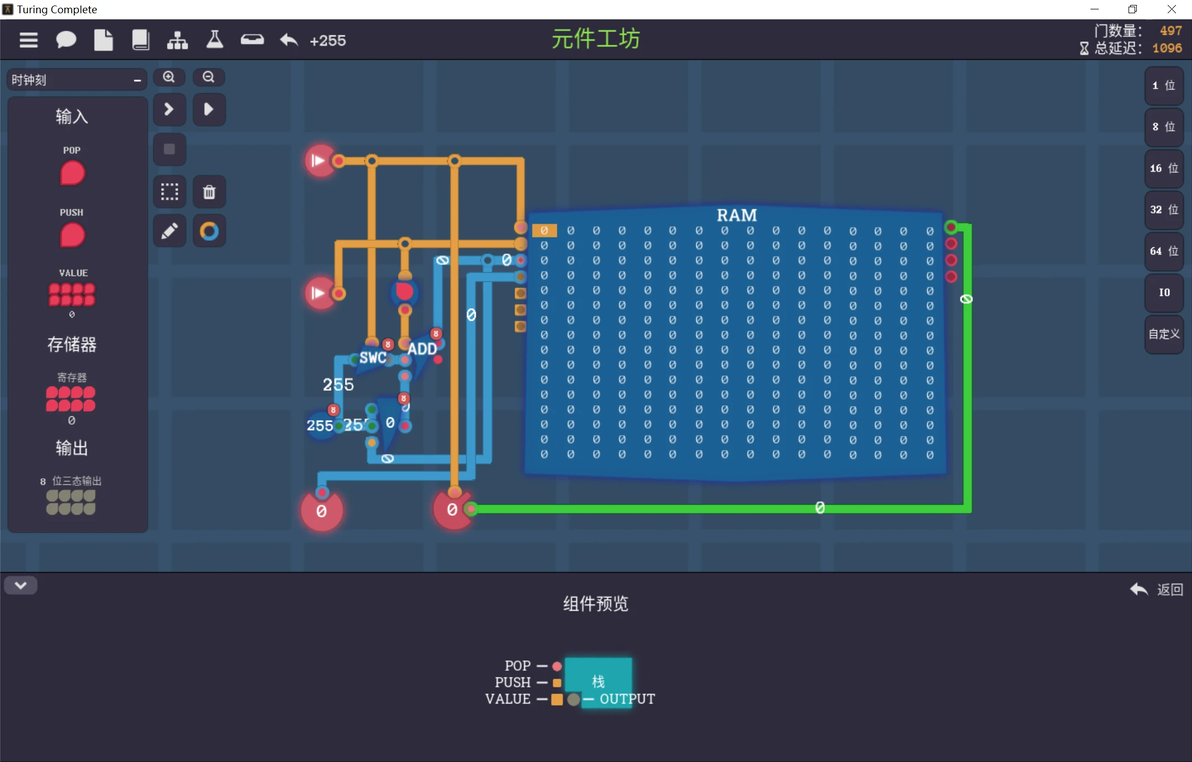Viewport: 1192px width, 762px height.
Task: Click the undo arrow beside +255
Action: point(289,40)
